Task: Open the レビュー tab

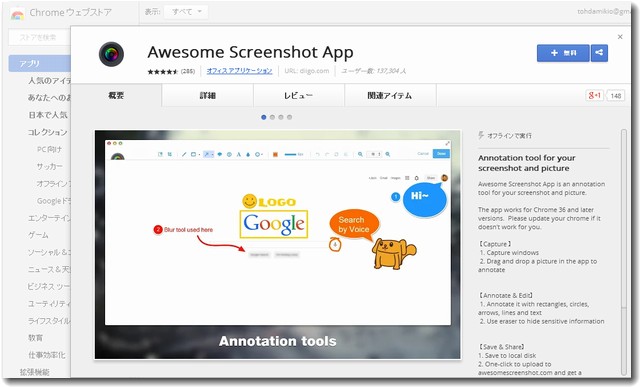Action: 299,96
